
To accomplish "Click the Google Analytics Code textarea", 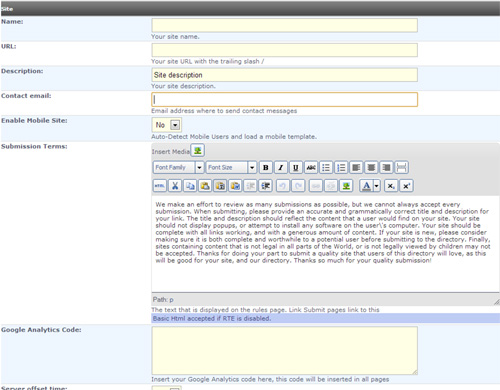I will click(285, 350).
